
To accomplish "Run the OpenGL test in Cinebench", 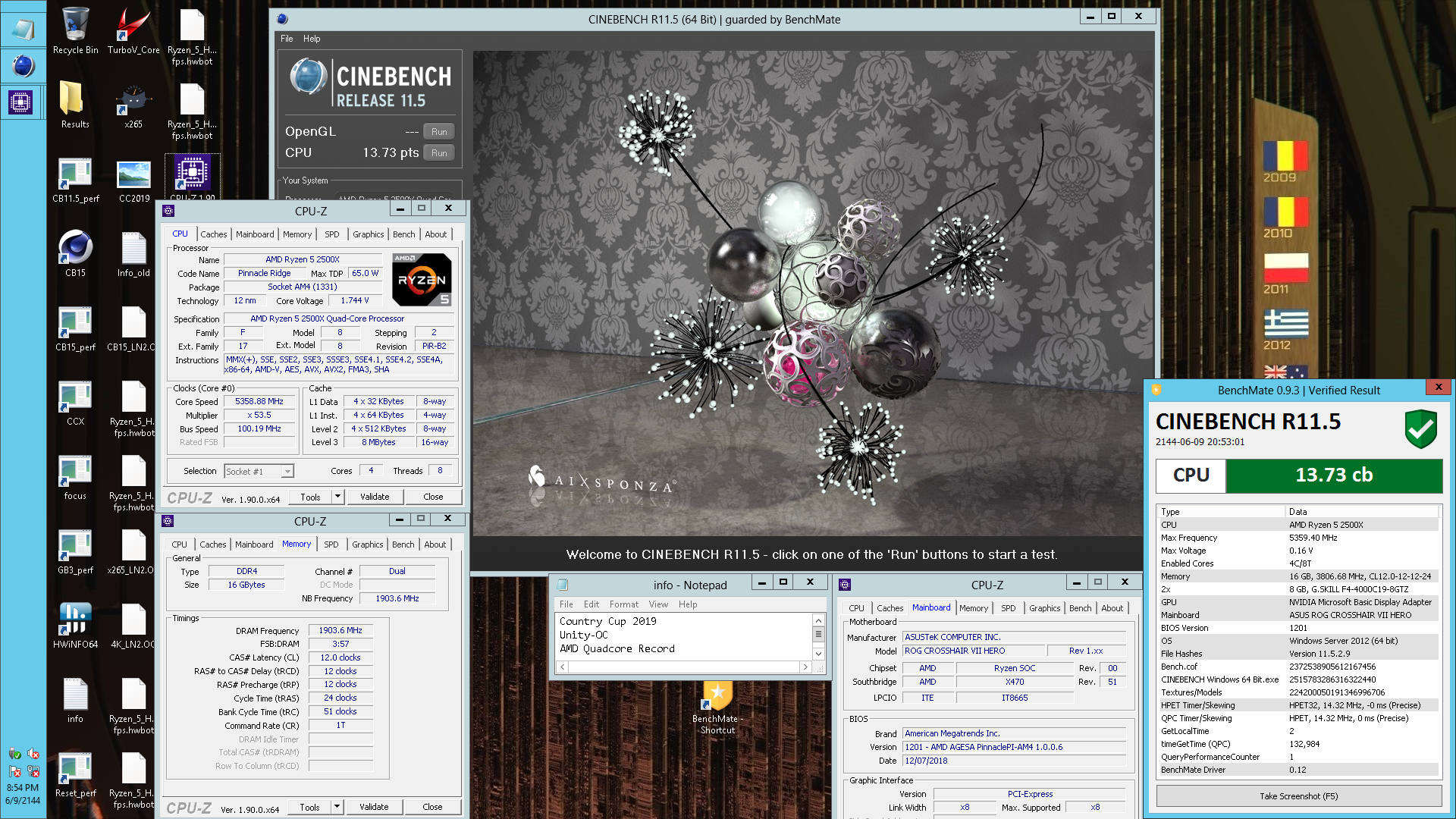I will pos(439,131).
